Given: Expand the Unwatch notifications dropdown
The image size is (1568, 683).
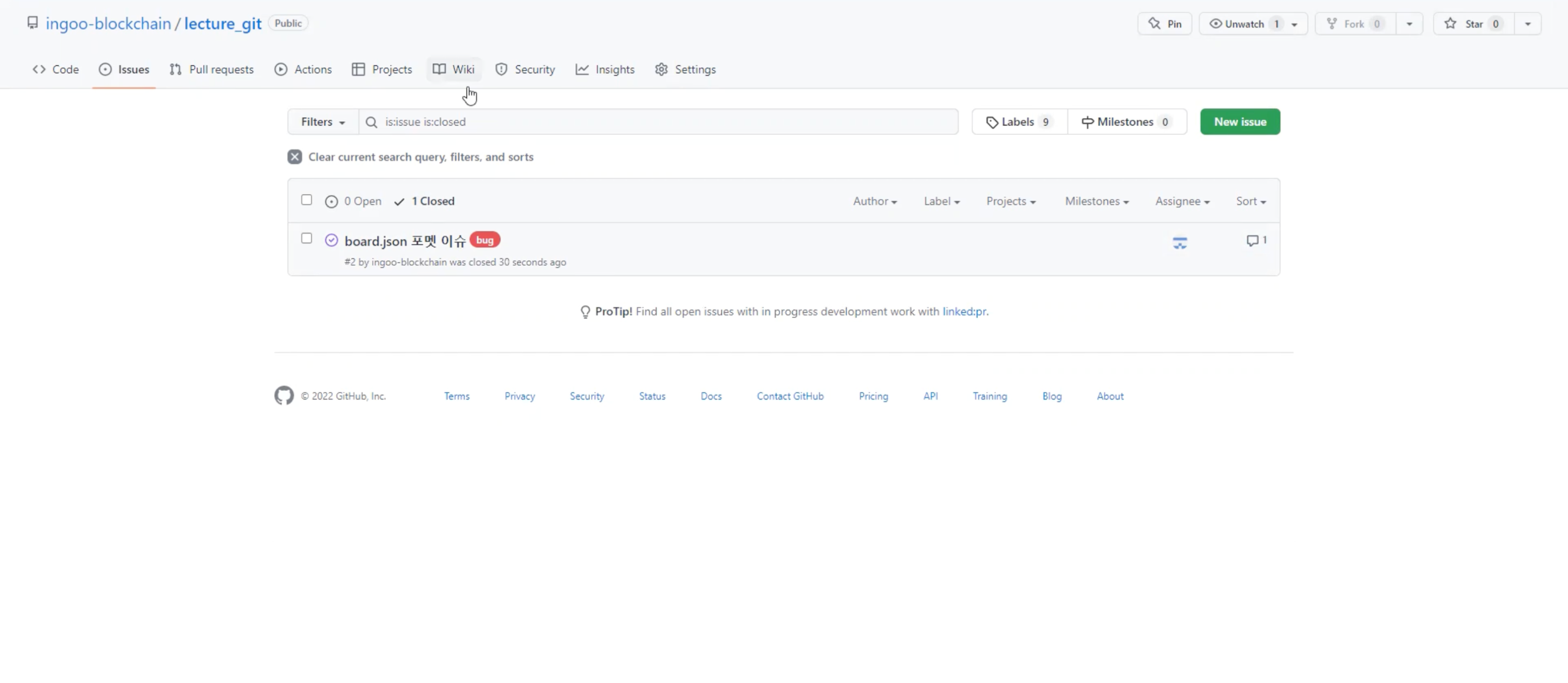Looking at the screenshot, I should (x=1294, y=25).
